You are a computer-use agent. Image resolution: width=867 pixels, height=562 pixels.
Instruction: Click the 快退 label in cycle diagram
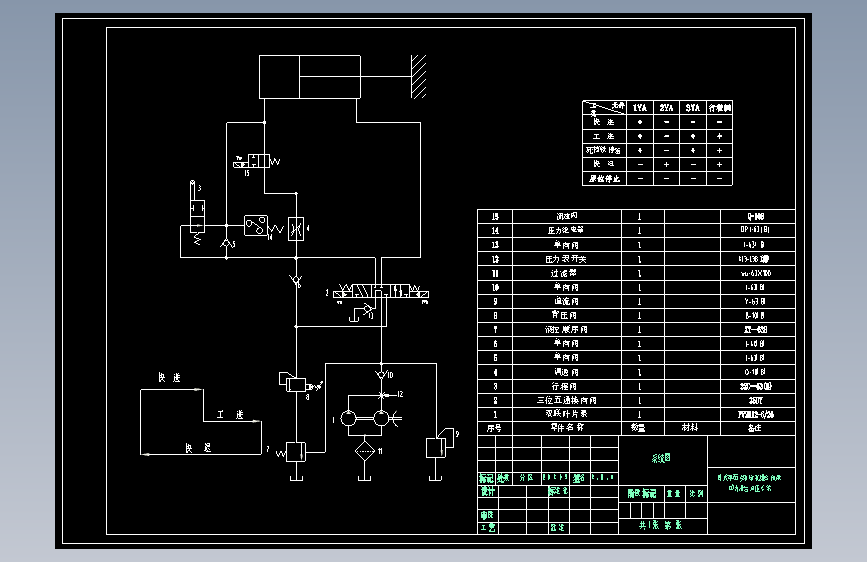pos(198,447)
